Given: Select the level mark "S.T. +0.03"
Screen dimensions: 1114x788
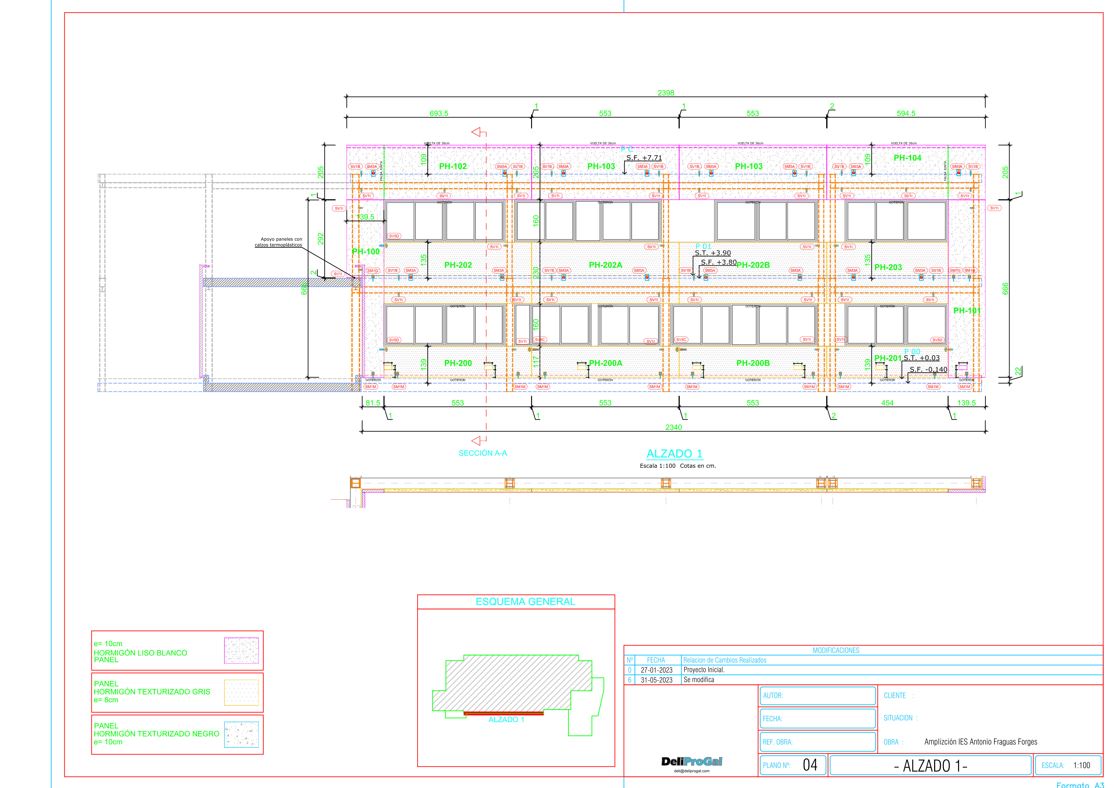Looking at the screenshot, I should coord(921,358).
